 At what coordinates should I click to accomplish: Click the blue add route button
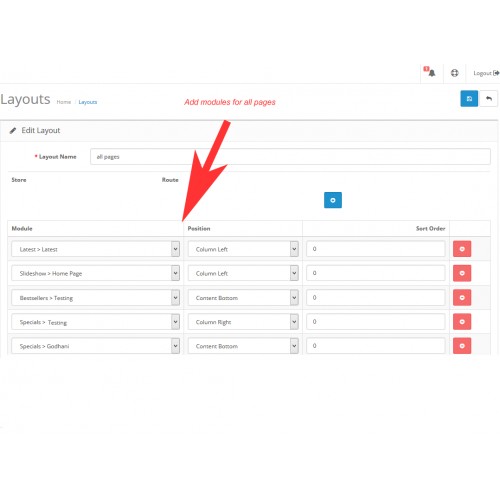click(333, 200)
